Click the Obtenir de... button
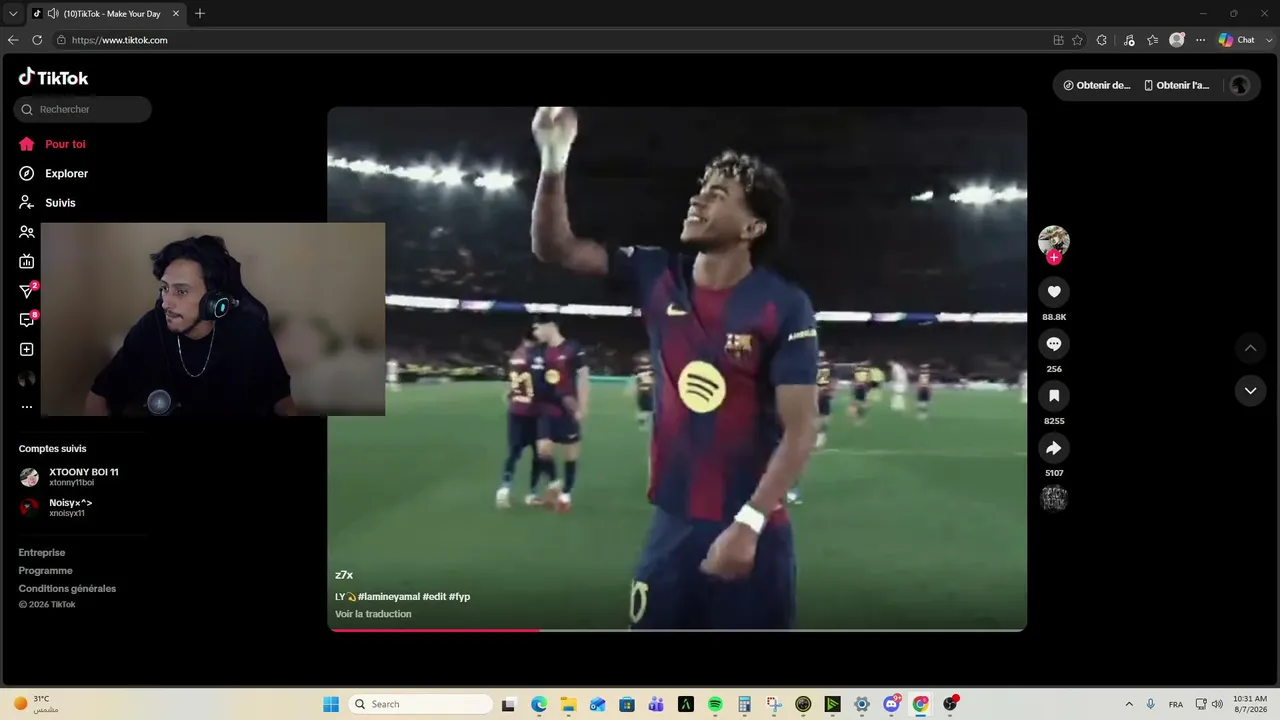This screenshot has height=720, width=1280. click(1096, 85)
